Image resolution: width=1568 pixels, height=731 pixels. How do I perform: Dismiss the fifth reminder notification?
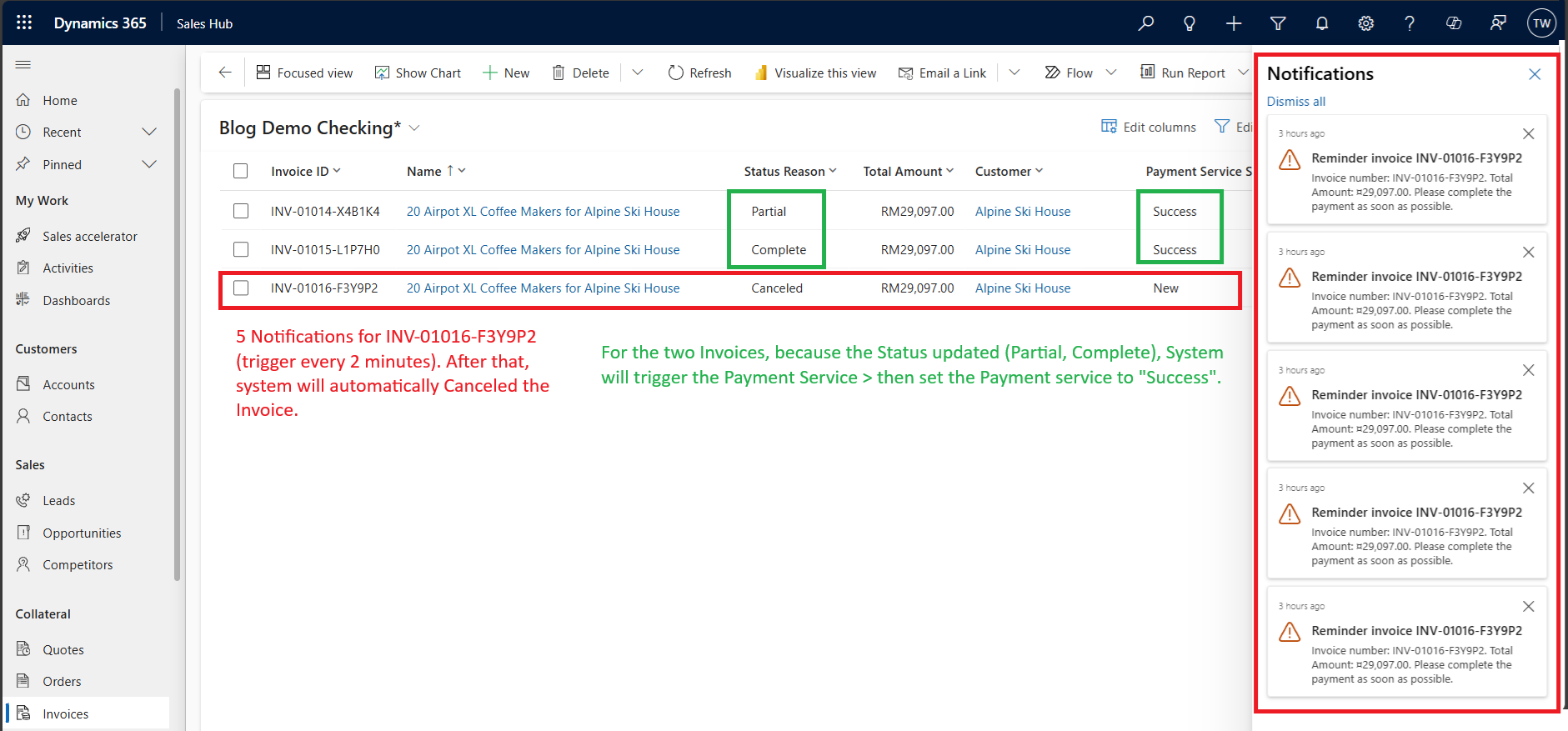tap(1528, 606)
